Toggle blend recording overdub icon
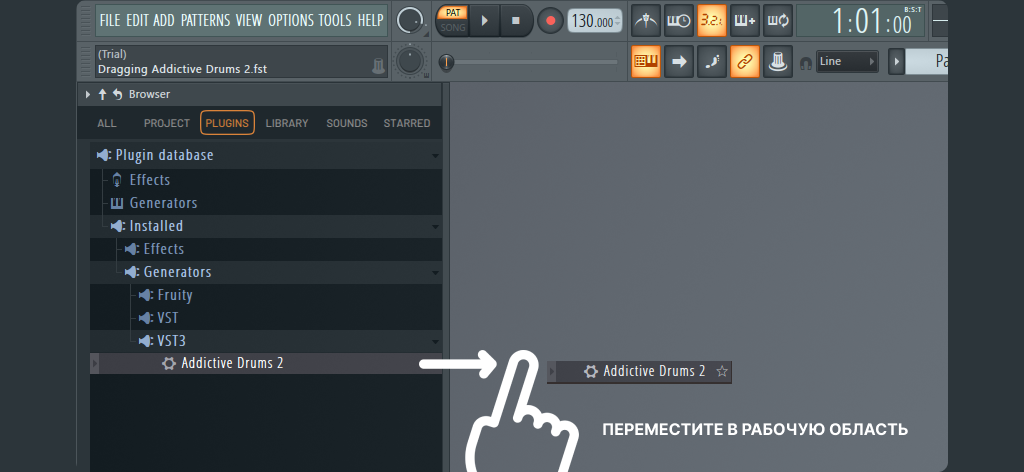1024x472 pixels. click(x=745, y=21)
